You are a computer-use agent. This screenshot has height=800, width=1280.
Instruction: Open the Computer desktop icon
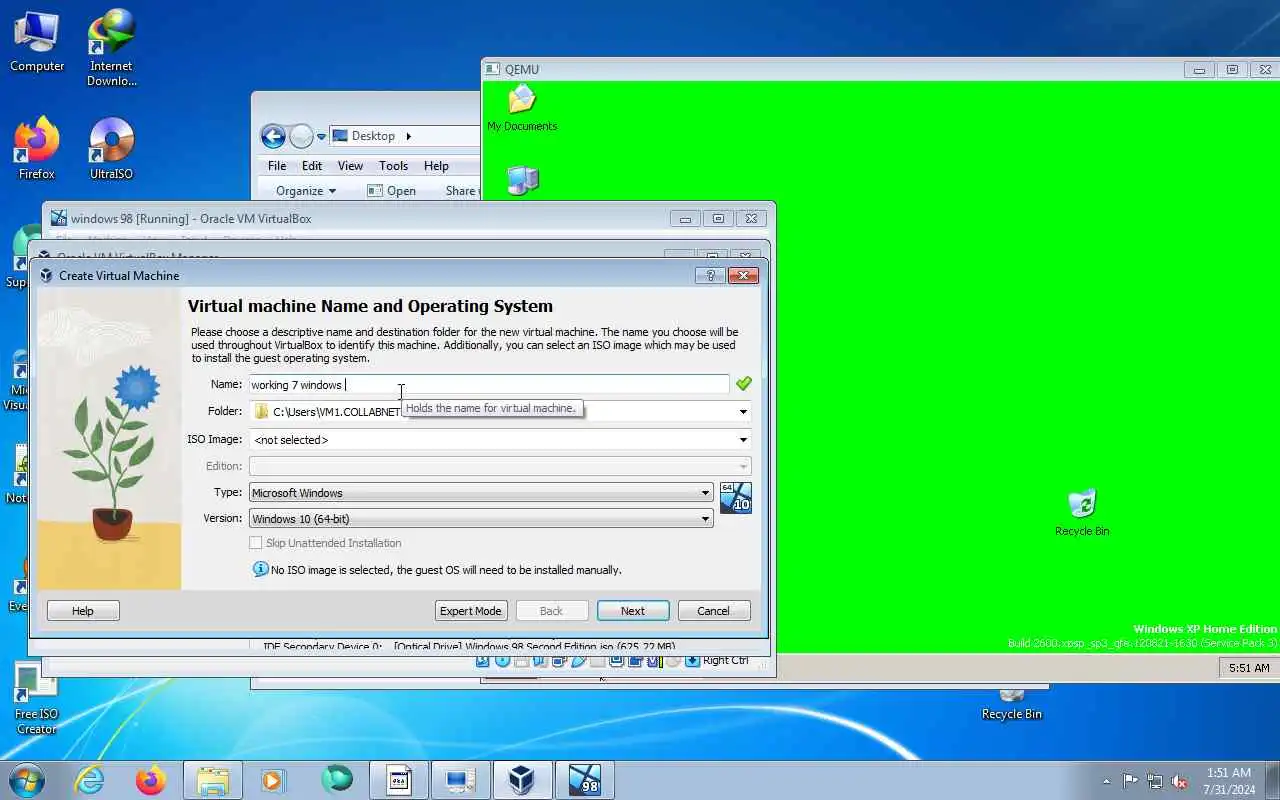(x=37, y=41)
